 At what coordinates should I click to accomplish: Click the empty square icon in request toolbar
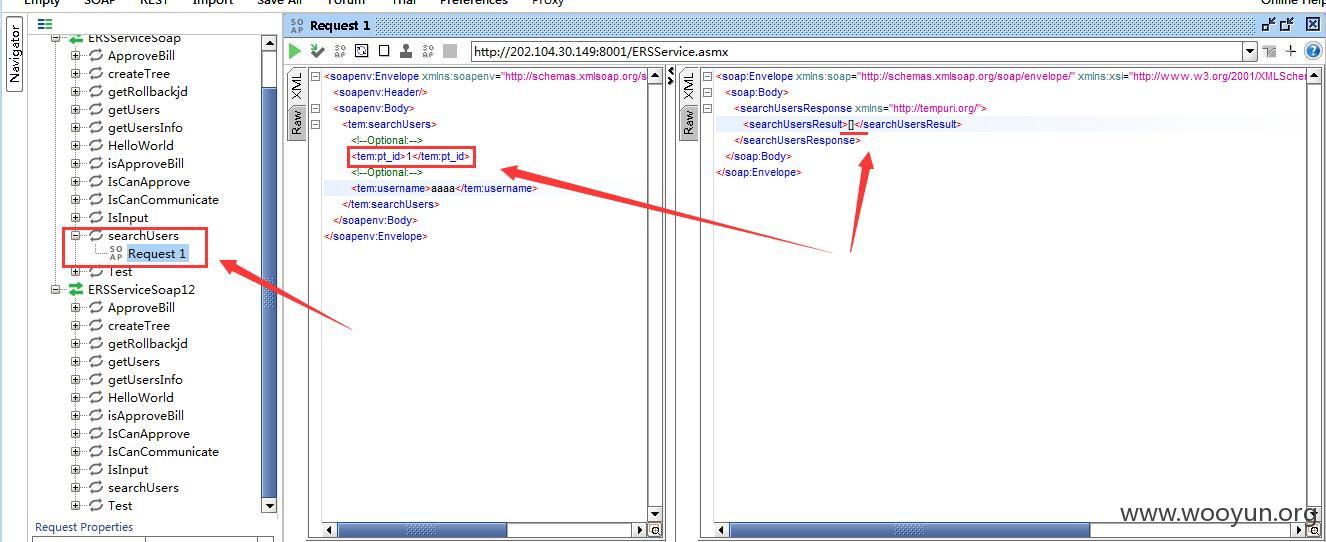tap(384, 51)
